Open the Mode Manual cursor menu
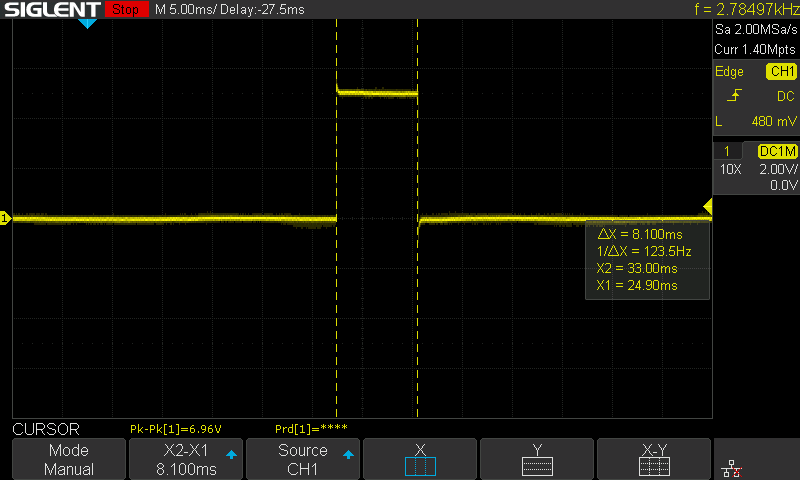This screenshot has height=480, width=800. (x=69, y=459)
